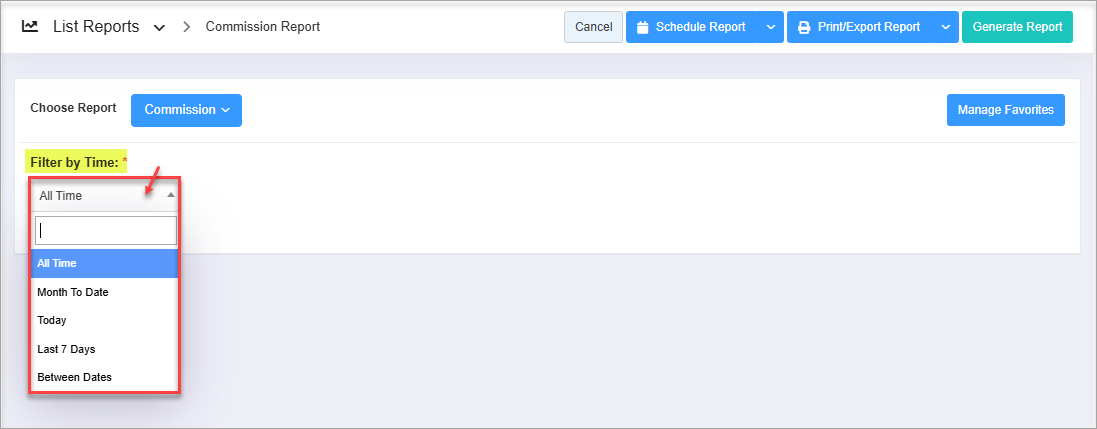Click the Print/Export Report button

[x=868, y=28]
